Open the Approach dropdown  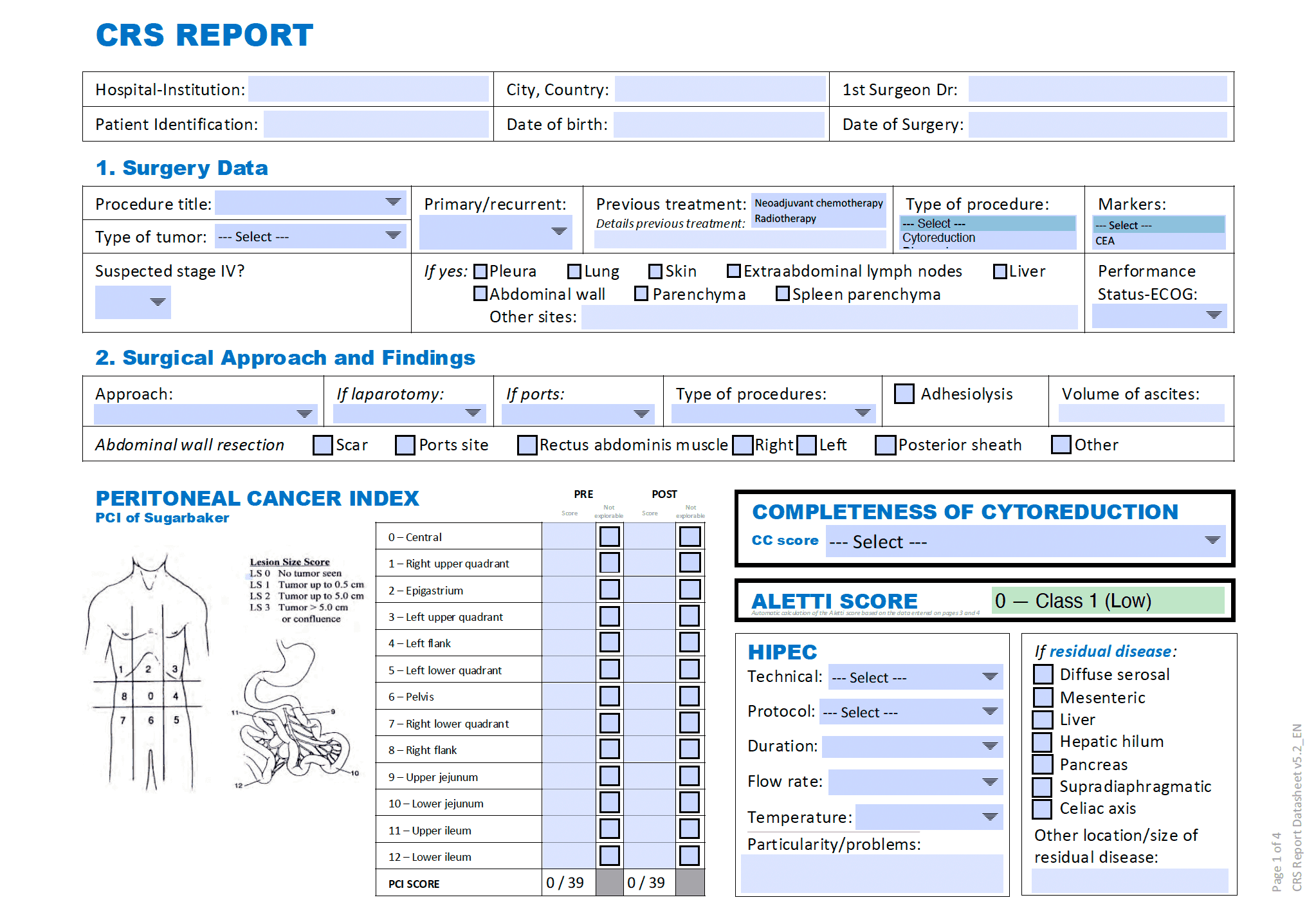pos(206,414)
